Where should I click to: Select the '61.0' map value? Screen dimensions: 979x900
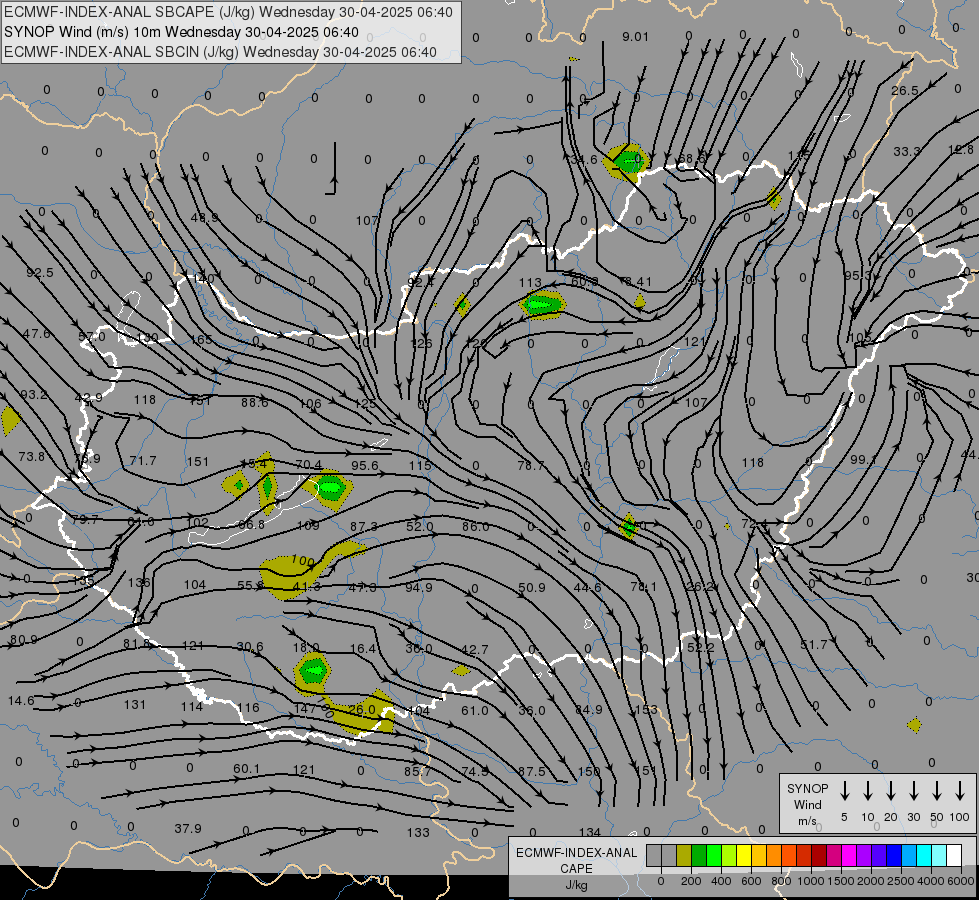pyautogui.click(x=475, y=711)
